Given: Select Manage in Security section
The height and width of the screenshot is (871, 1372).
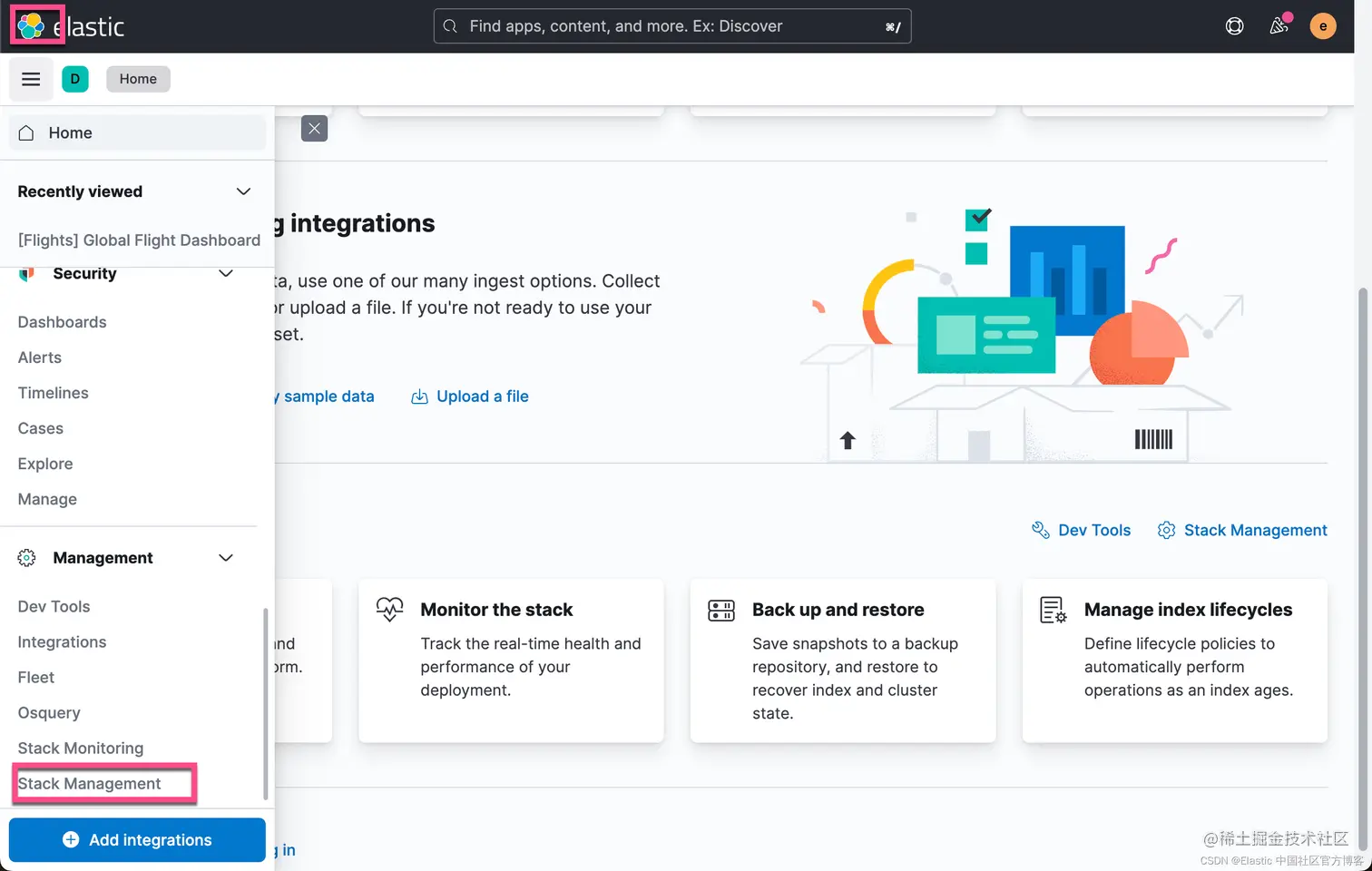Looking at the screenshot, I should pos(47,499).
